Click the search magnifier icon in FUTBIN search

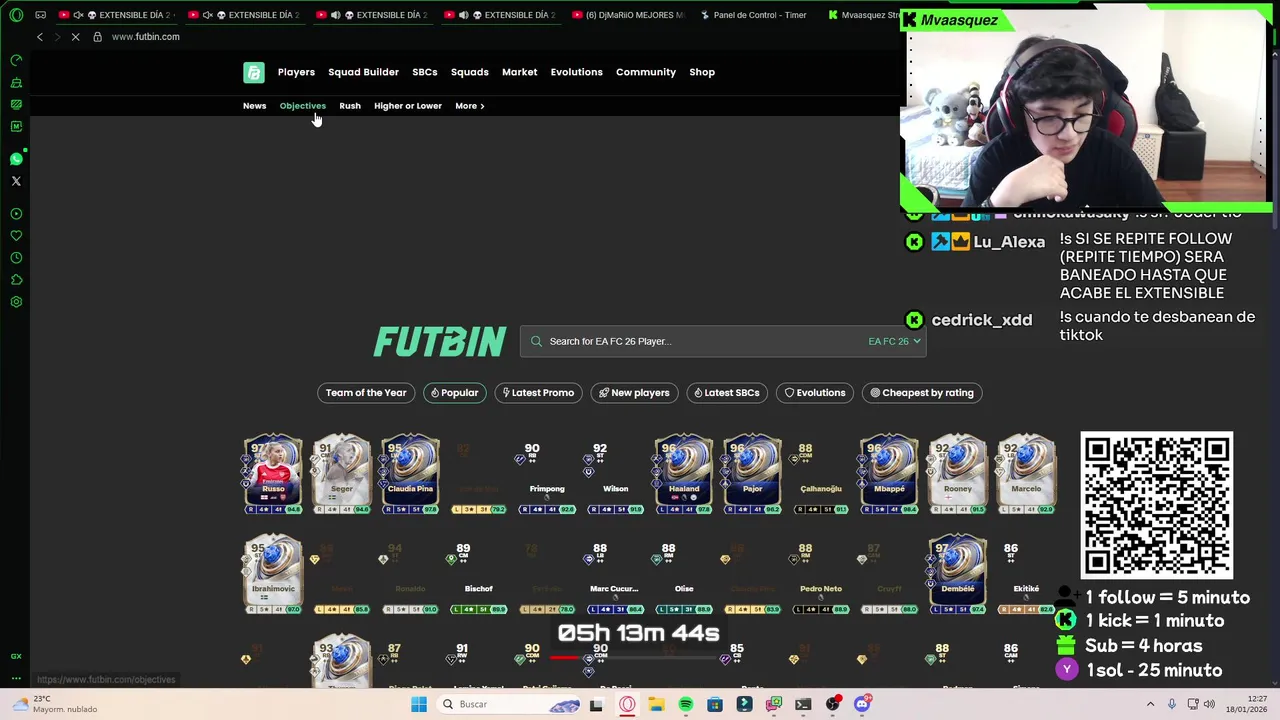536,341
